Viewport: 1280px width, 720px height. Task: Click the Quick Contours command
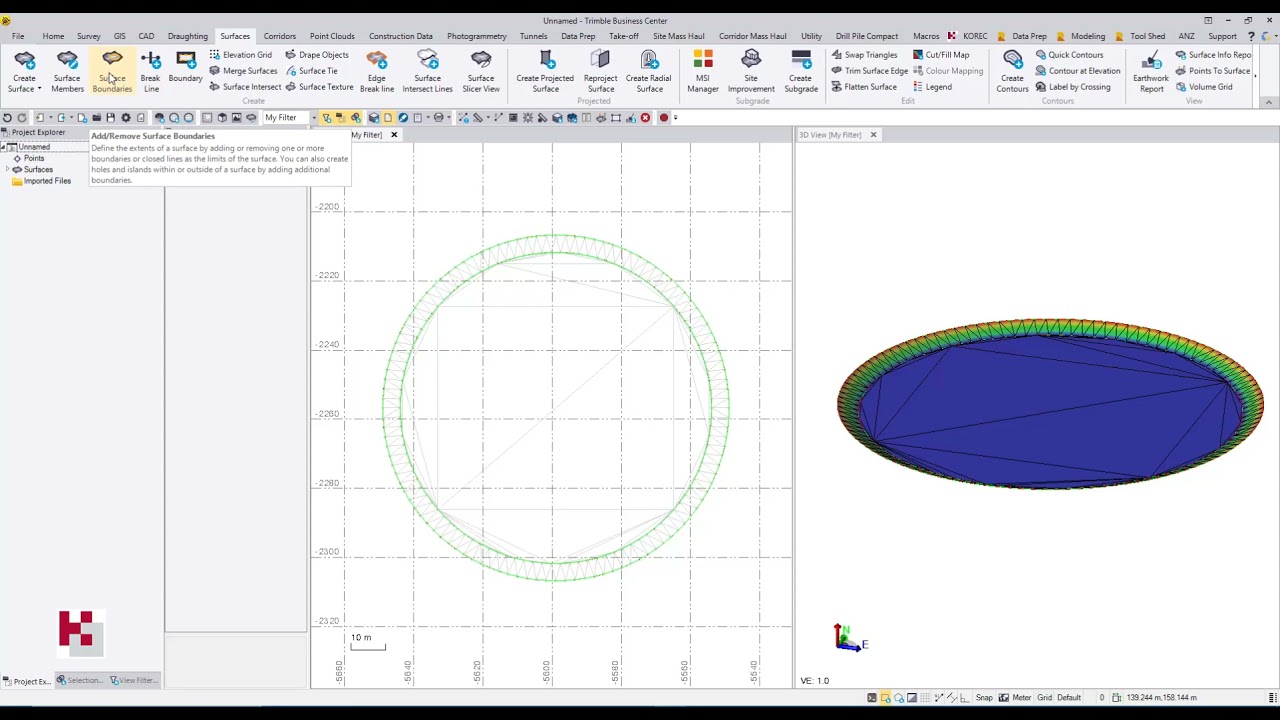[x=1069, y=55]
